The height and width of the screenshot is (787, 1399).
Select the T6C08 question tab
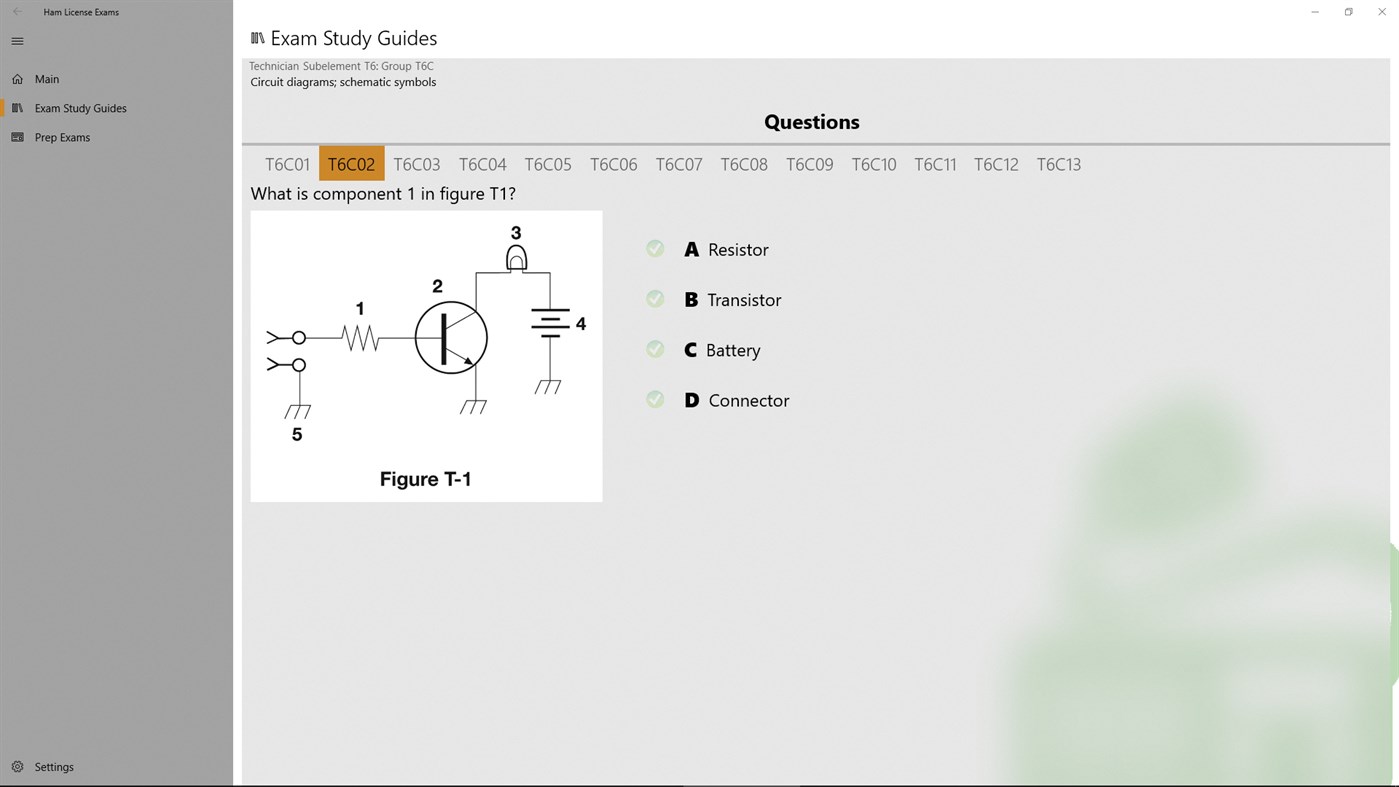744,164
